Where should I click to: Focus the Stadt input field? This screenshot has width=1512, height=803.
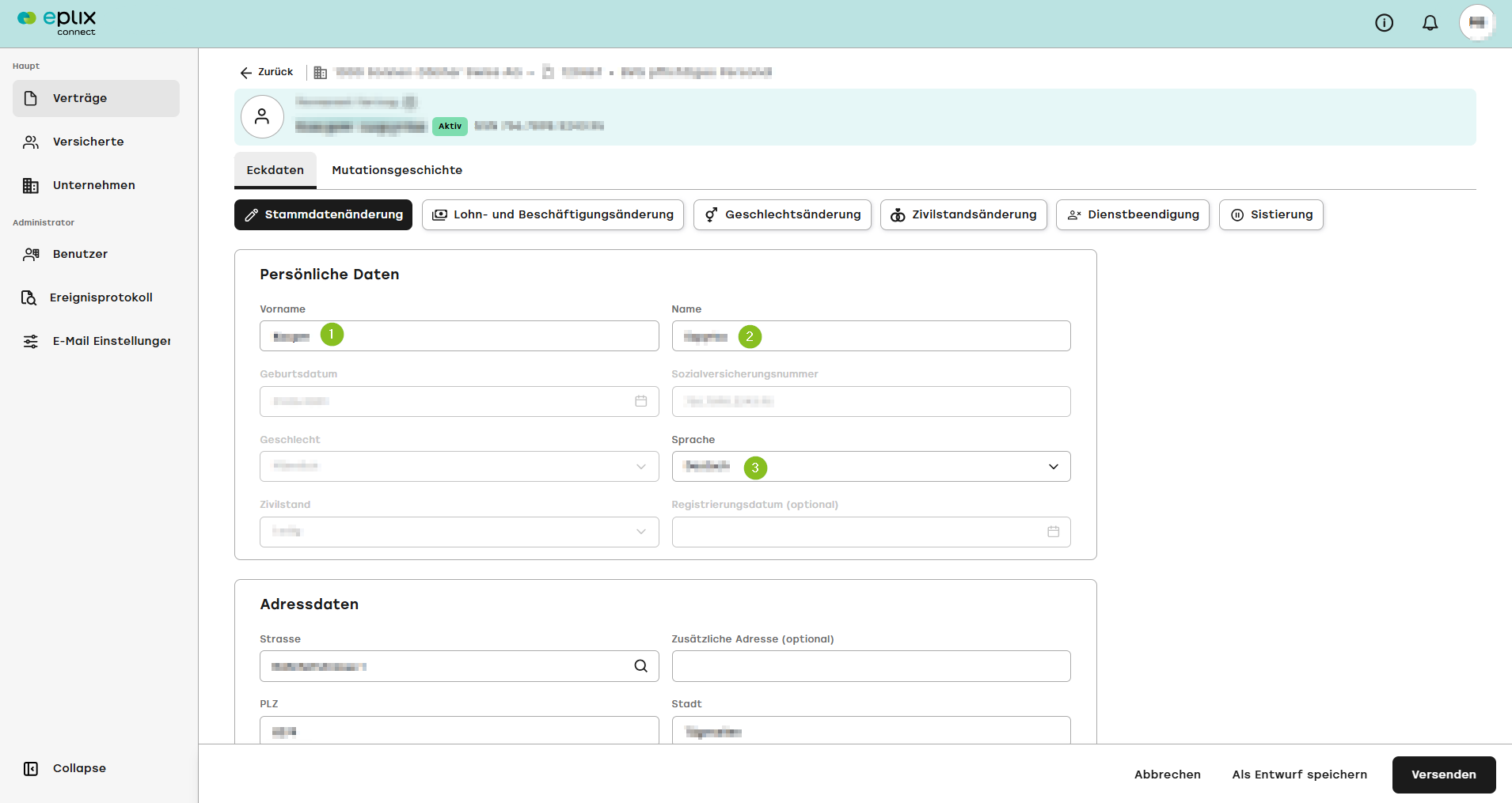point(871,730)
